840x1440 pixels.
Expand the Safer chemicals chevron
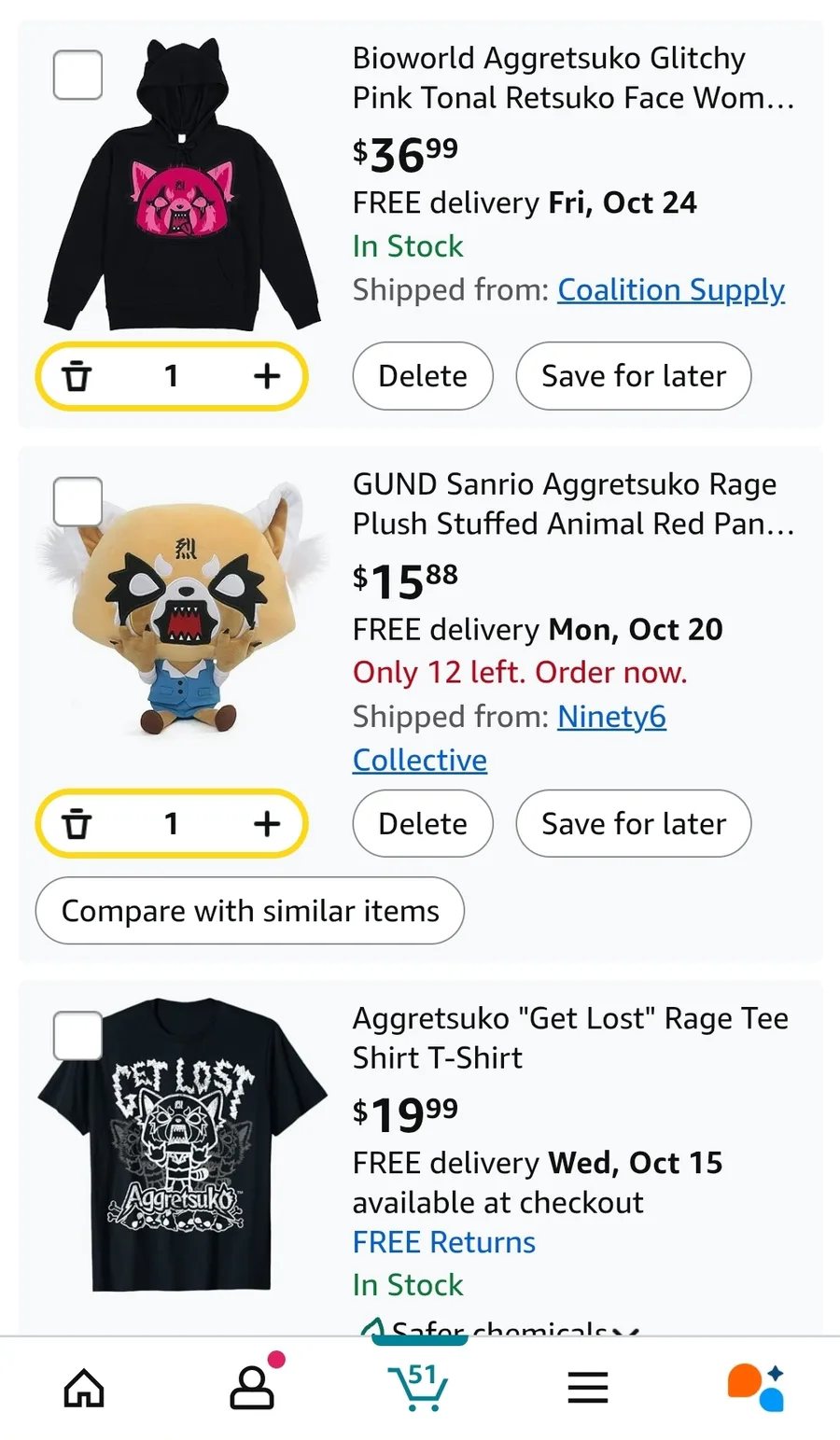tap(627, 1329)
